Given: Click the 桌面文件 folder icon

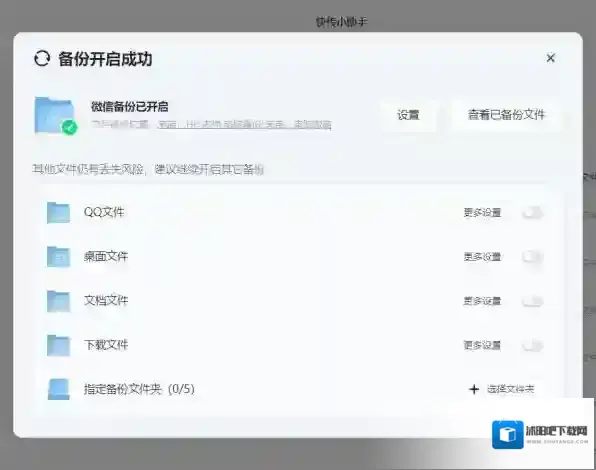Looking at the screenshot, I should tap(58, 256).
